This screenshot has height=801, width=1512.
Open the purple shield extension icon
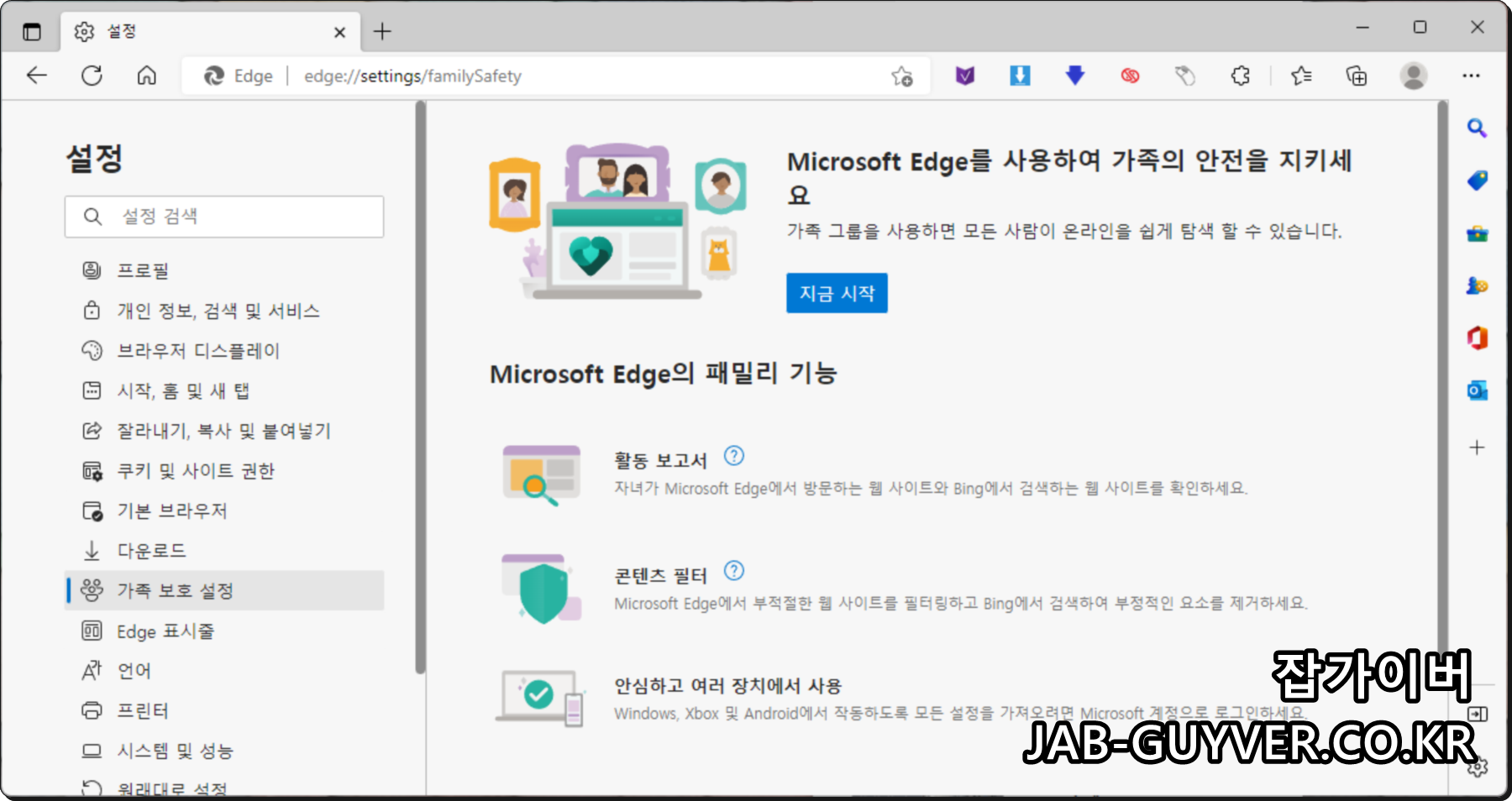click(965, 76)
